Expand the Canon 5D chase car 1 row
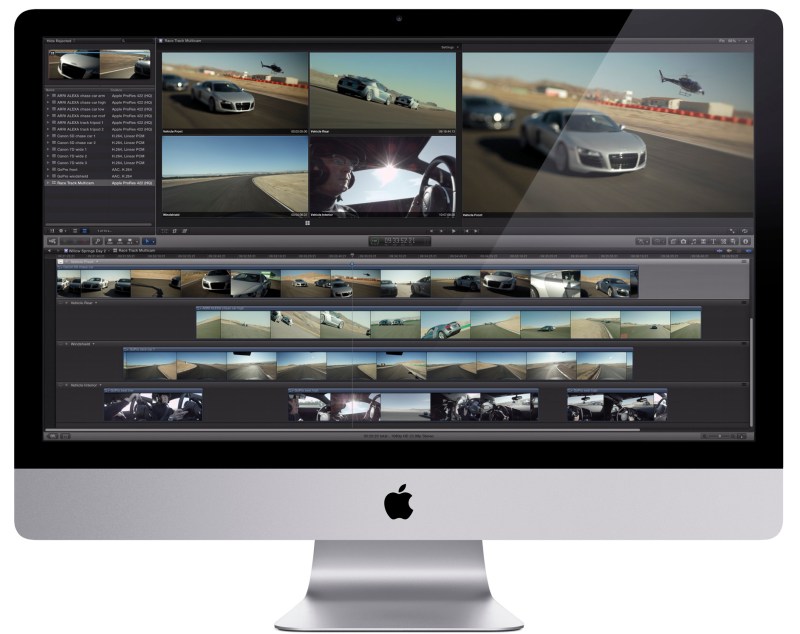 tap(48, 135)
